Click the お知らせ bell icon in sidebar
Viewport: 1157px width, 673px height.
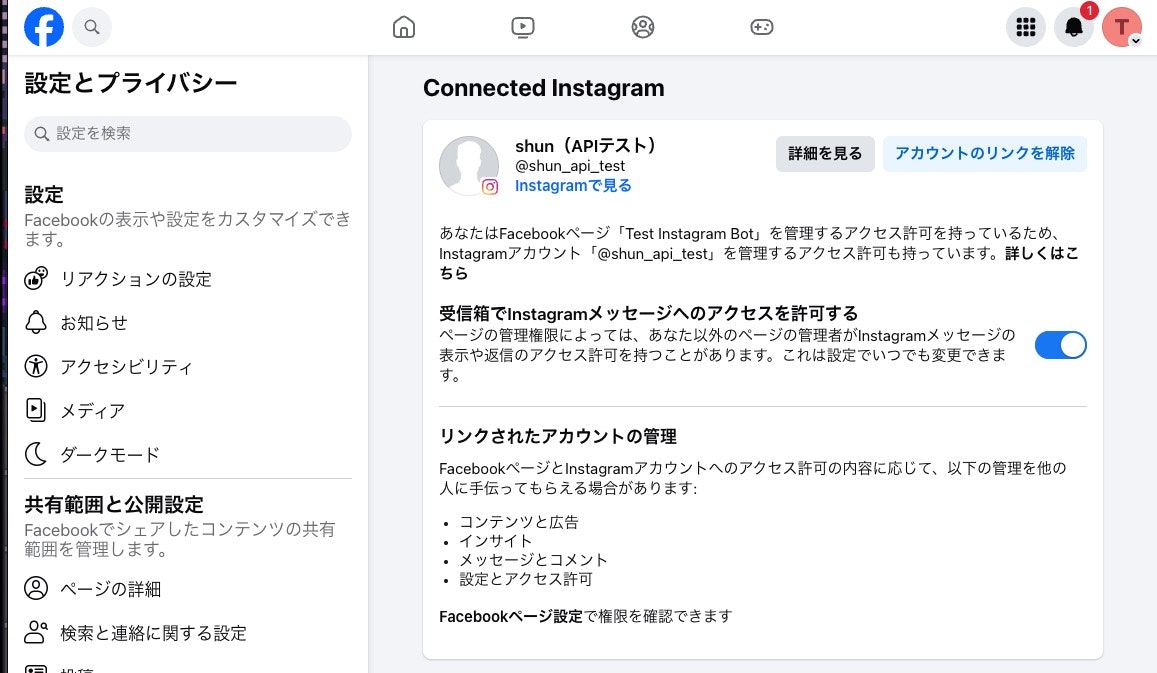(36, 322)
